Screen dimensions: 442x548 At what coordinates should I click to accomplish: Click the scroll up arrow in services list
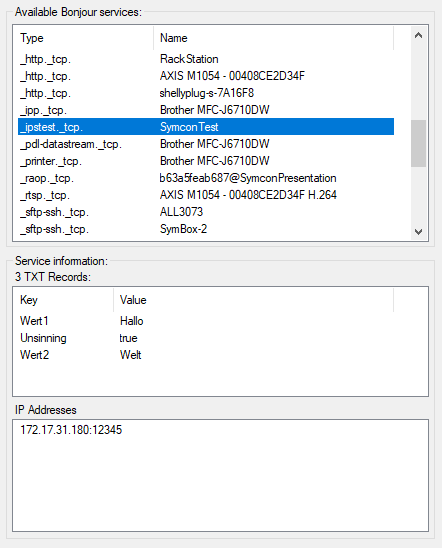click(x=418, y=35)
